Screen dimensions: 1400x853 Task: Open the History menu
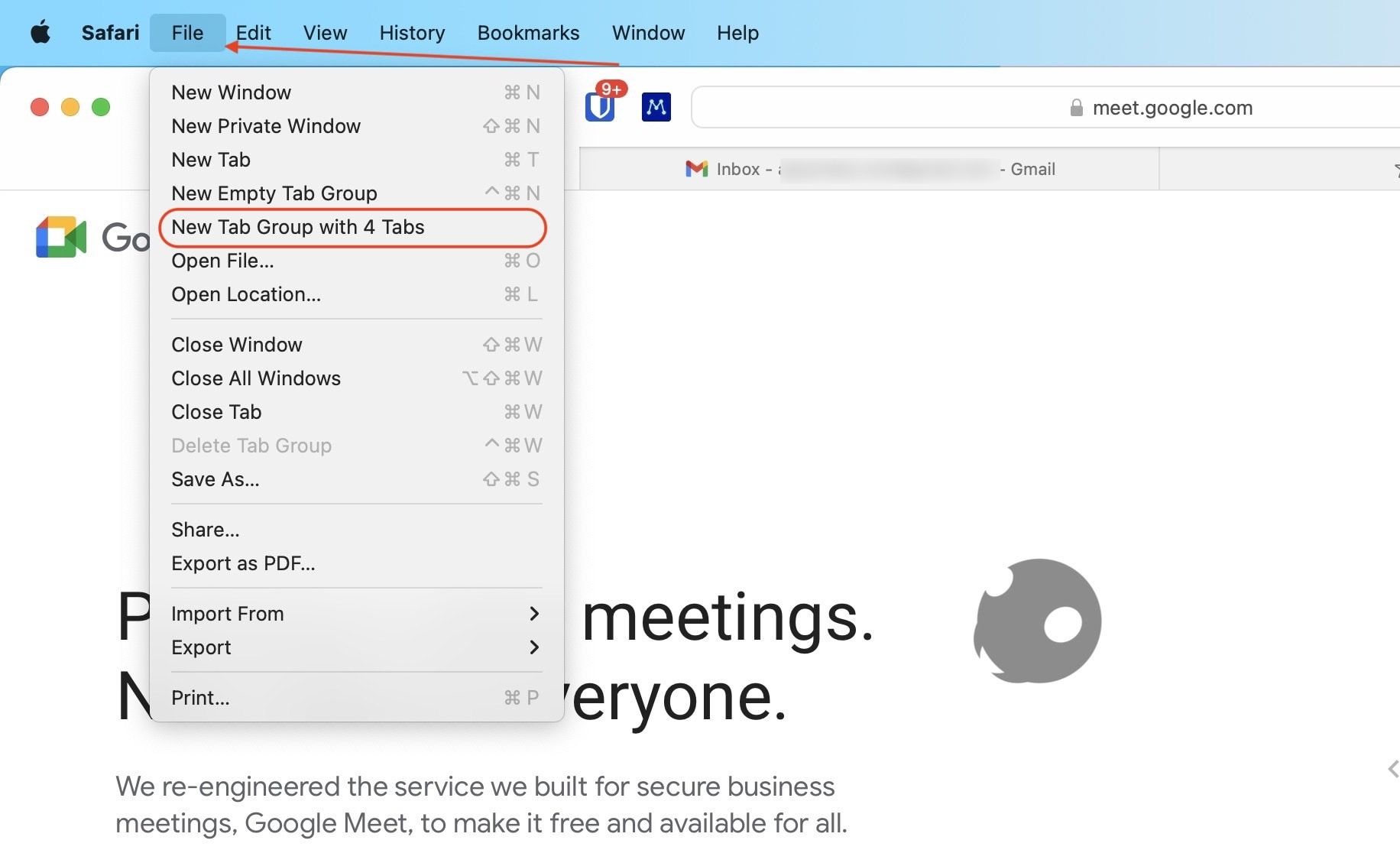pyautogui.click(x=412, y=33)
